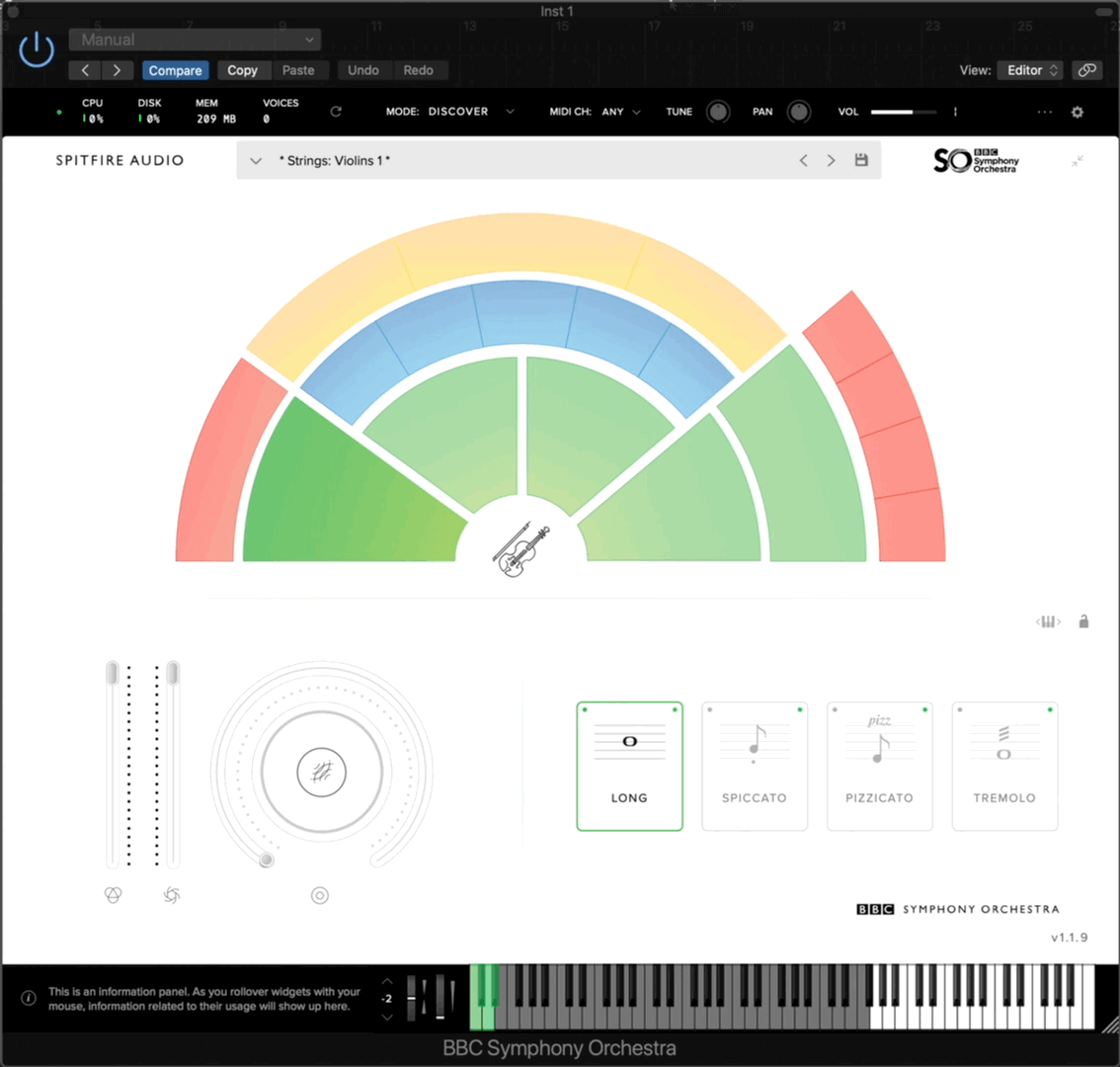The image size is (1120, 1067).
Task: Select the violin icon at stage center
Action: tap(521, 549)
